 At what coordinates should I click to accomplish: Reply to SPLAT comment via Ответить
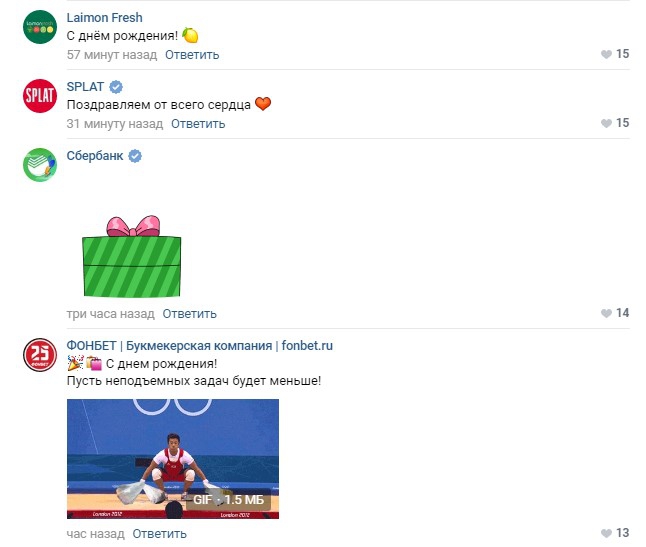pos(198,124)
